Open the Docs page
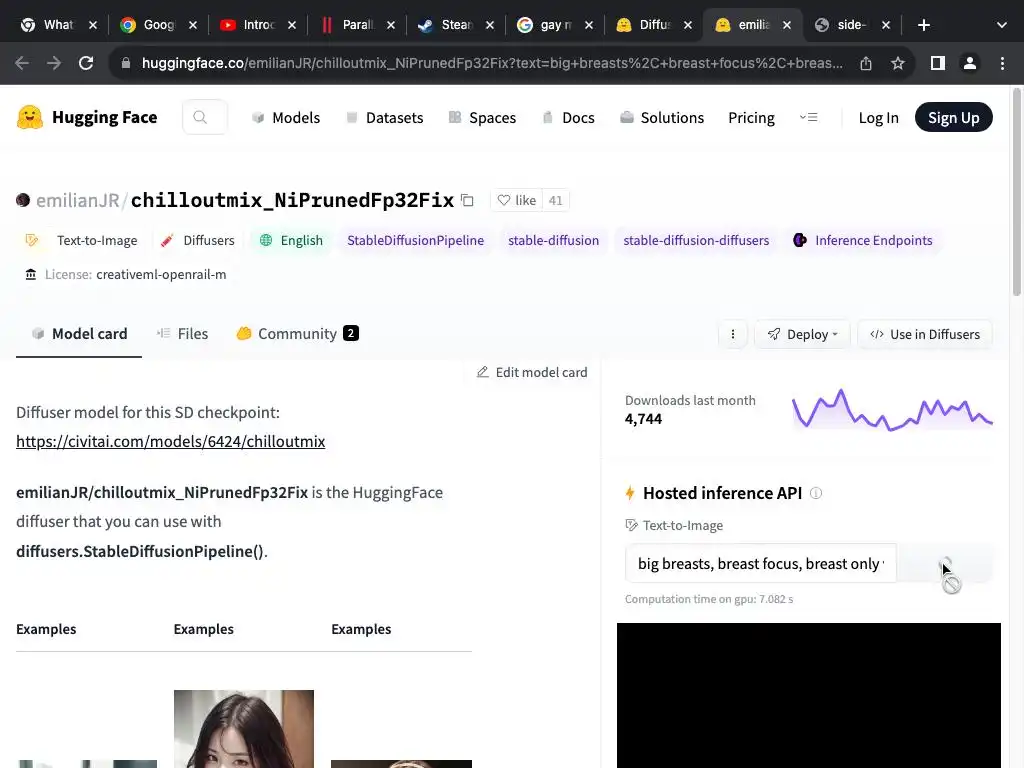The width and height of the screenshot is (1024, 768). click(x=569, y=118)
